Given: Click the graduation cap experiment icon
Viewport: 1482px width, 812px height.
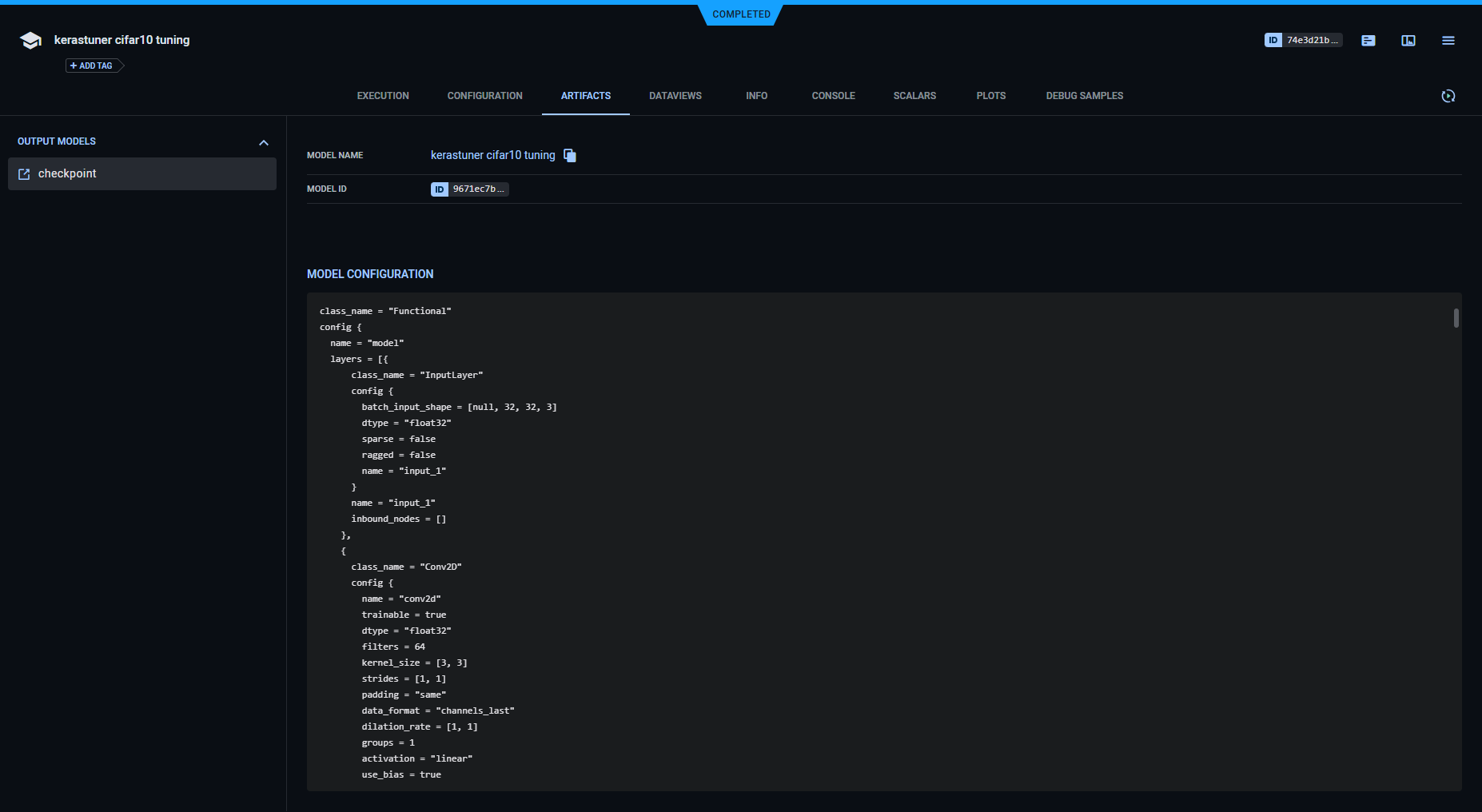Looking at the screenshot, I should pos(30,41).
